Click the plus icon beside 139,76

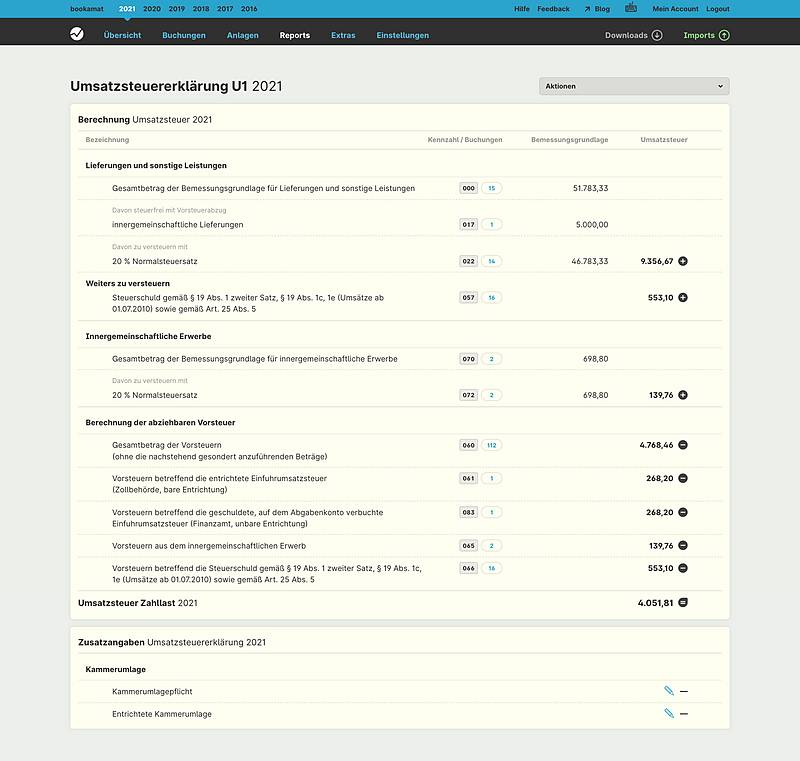click(683, 394)
